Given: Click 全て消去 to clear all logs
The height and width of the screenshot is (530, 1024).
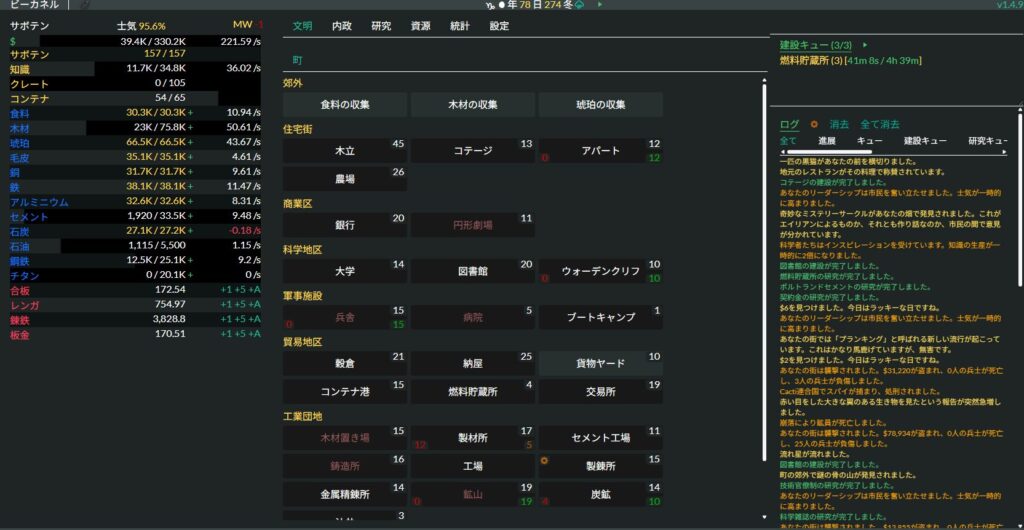Looking at the screenshot, I should (880, 125).
